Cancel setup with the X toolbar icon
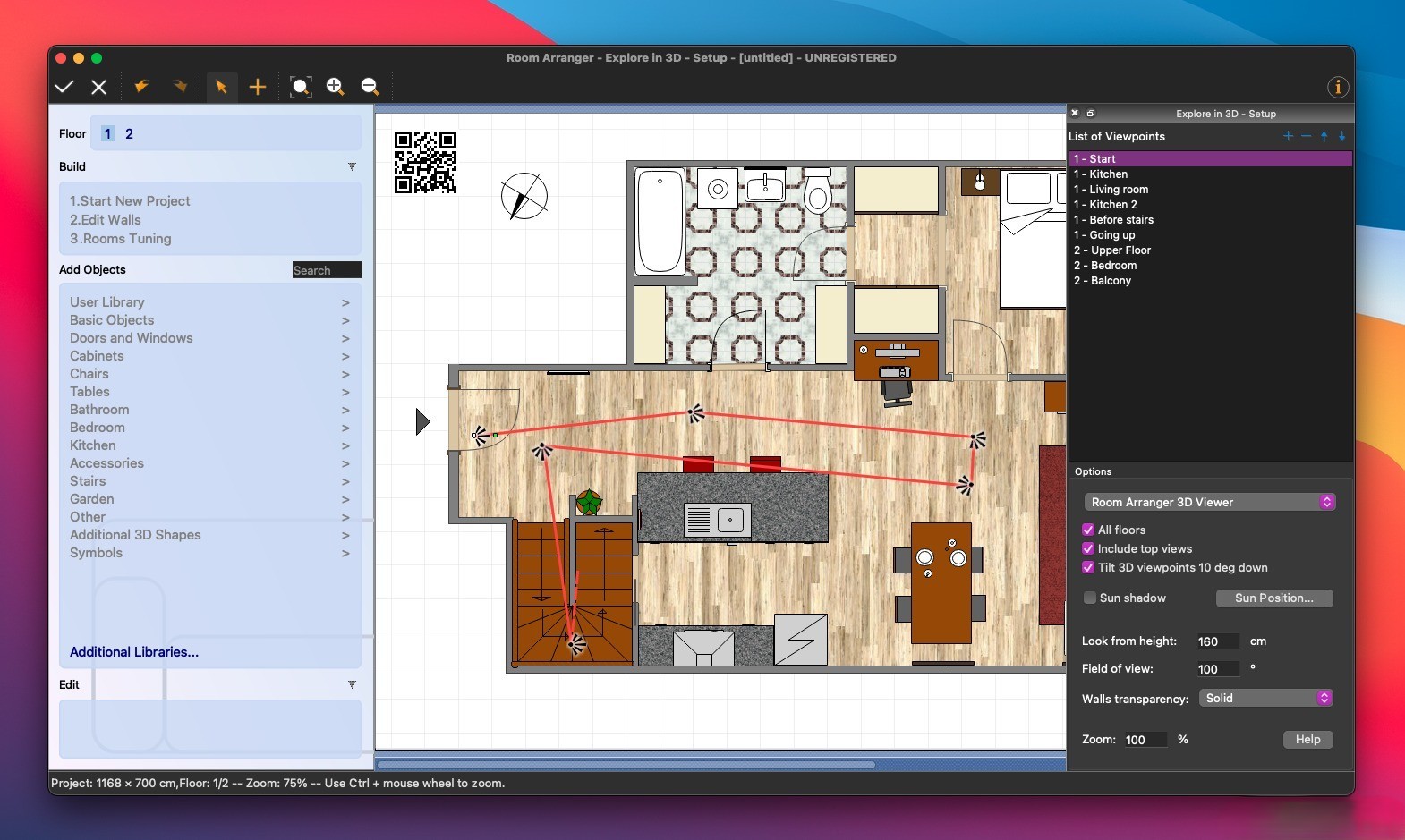 pyautogui.click(x=99, y=87)
